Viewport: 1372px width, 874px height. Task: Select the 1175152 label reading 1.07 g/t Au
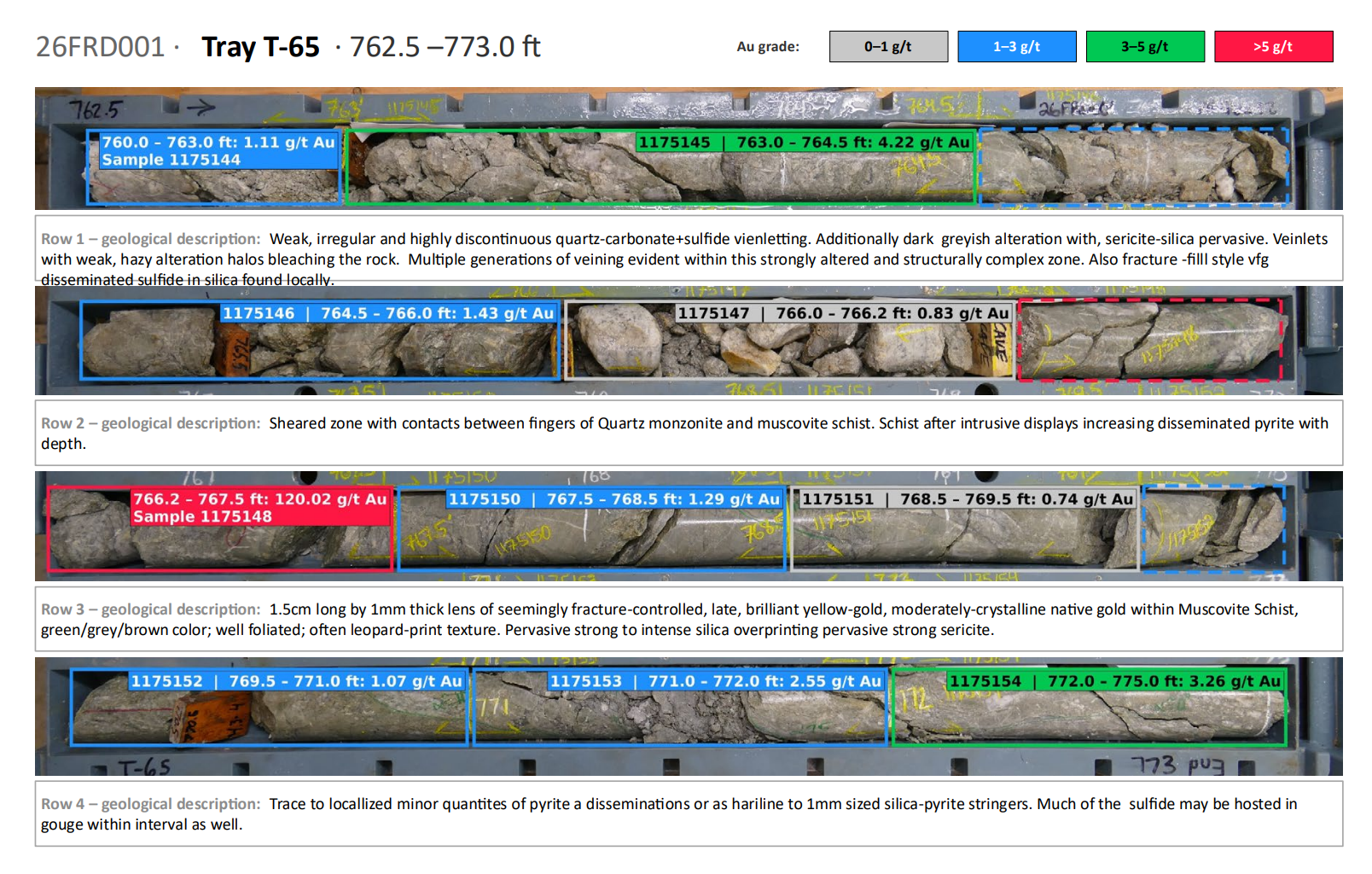tap(296, 681)
